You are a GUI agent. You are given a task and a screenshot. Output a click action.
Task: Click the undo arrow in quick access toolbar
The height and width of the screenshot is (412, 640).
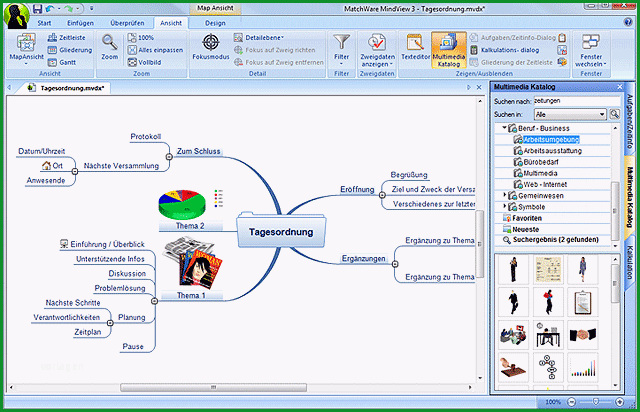click(x=50, y=8)
